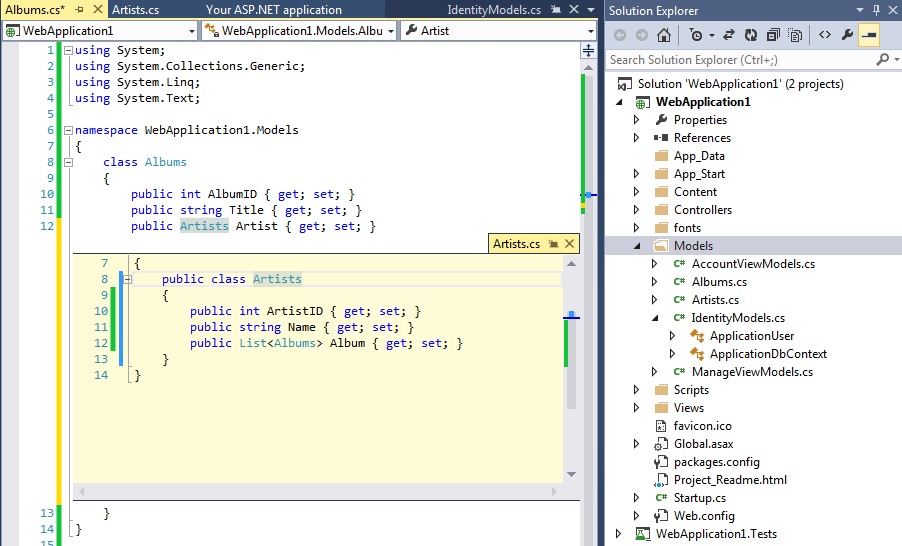Open the document tabs overflow dropdown
902x546 pixels.
pos(591,10)
